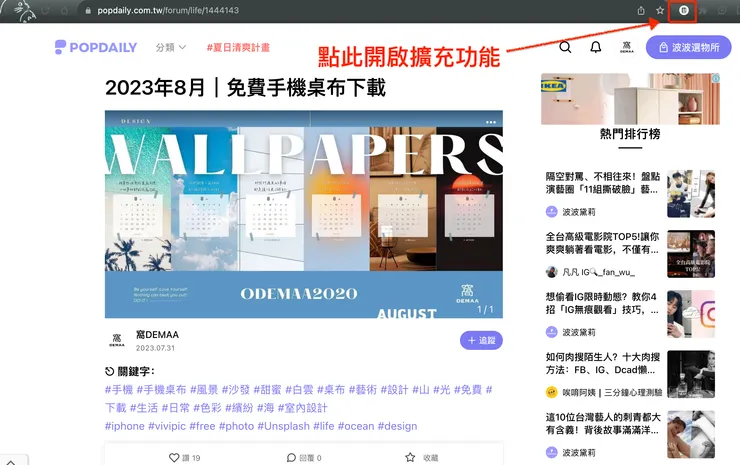Click Instagram thumbnail of IG無痕觀看 article

pos(691,314)
